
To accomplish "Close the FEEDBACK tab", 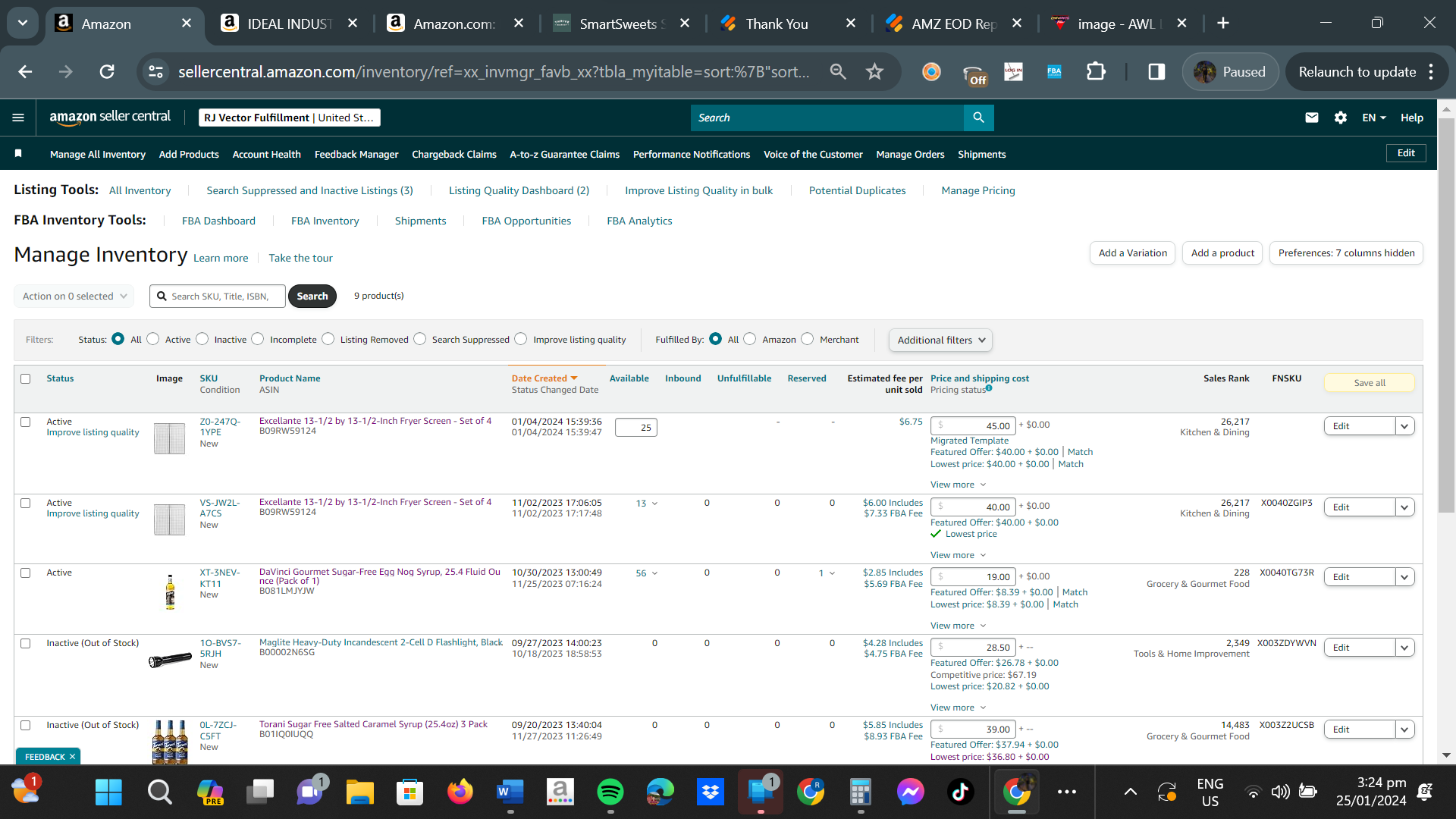I will point(72,757).
